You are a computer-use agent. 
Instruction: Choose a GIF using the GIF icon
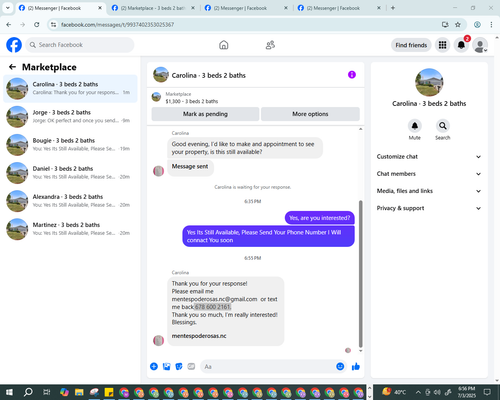[x=191, y=367]
